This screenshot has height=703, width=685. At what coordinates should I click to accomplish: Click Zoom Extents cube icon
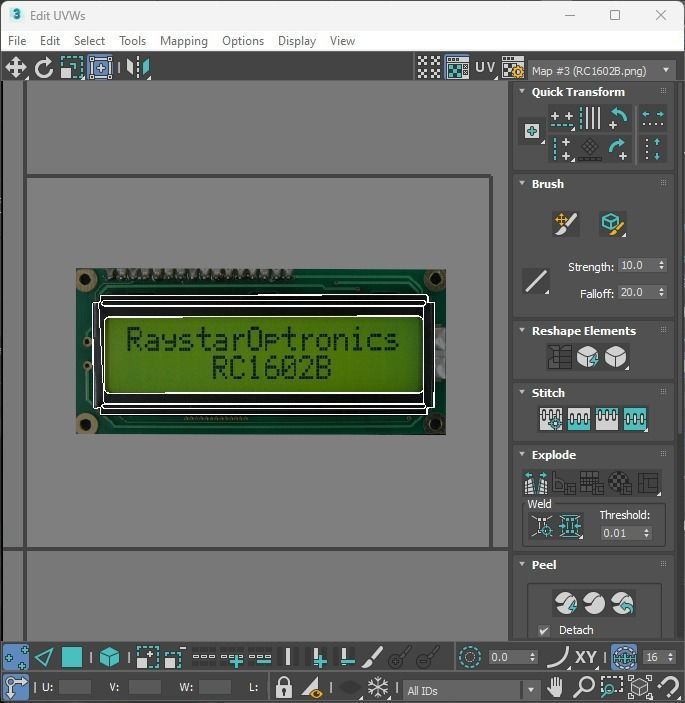[640, 686]
